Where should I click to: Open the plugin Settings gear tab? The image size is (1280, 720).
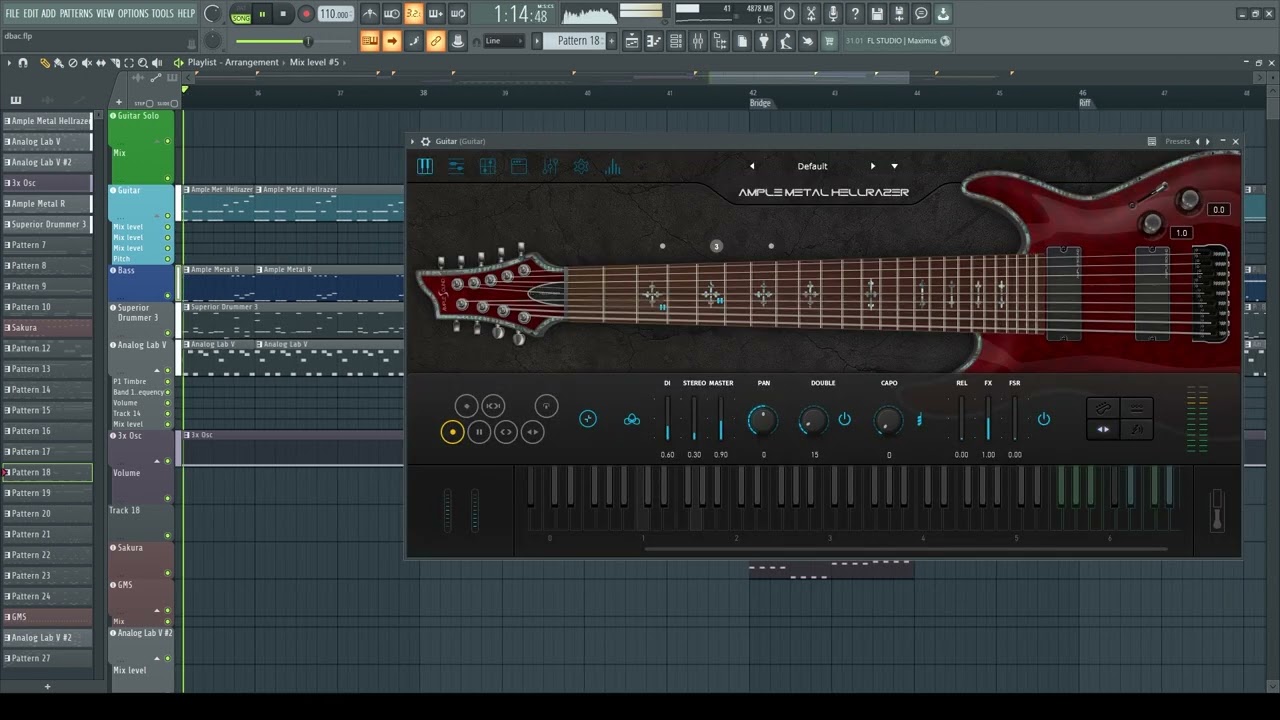click(x=581, y=167)
